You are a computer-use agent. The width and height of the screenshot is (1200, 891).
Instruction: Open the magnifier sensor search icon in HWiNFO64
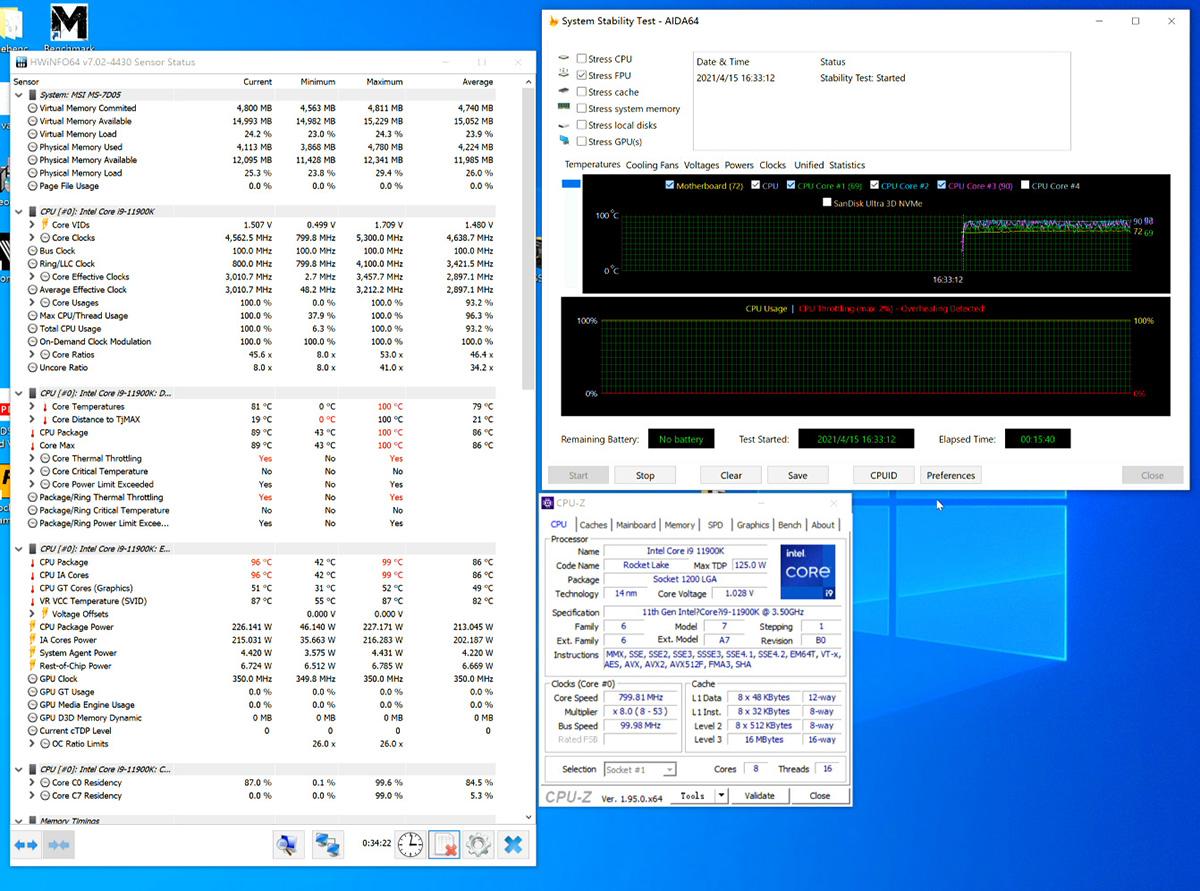(288, 845)
